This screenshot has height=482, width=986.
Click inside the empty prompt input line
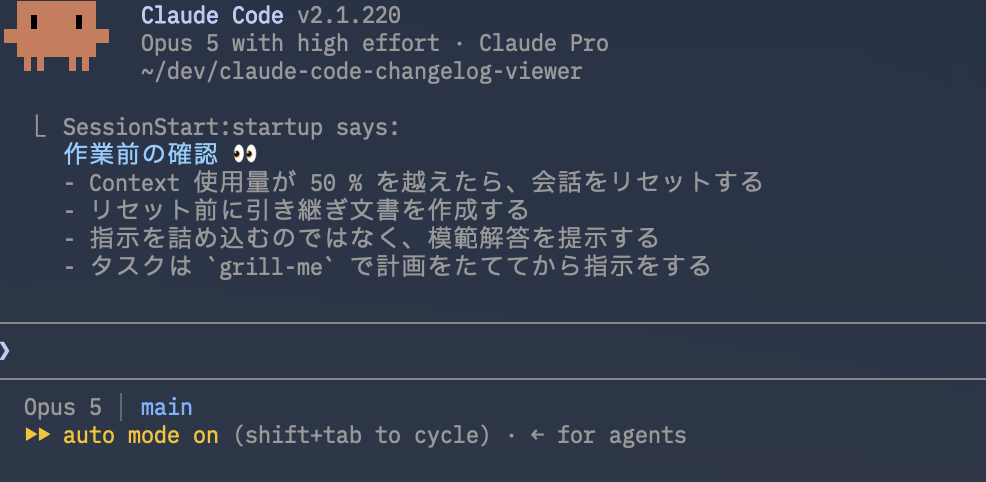tap(498, 351)
